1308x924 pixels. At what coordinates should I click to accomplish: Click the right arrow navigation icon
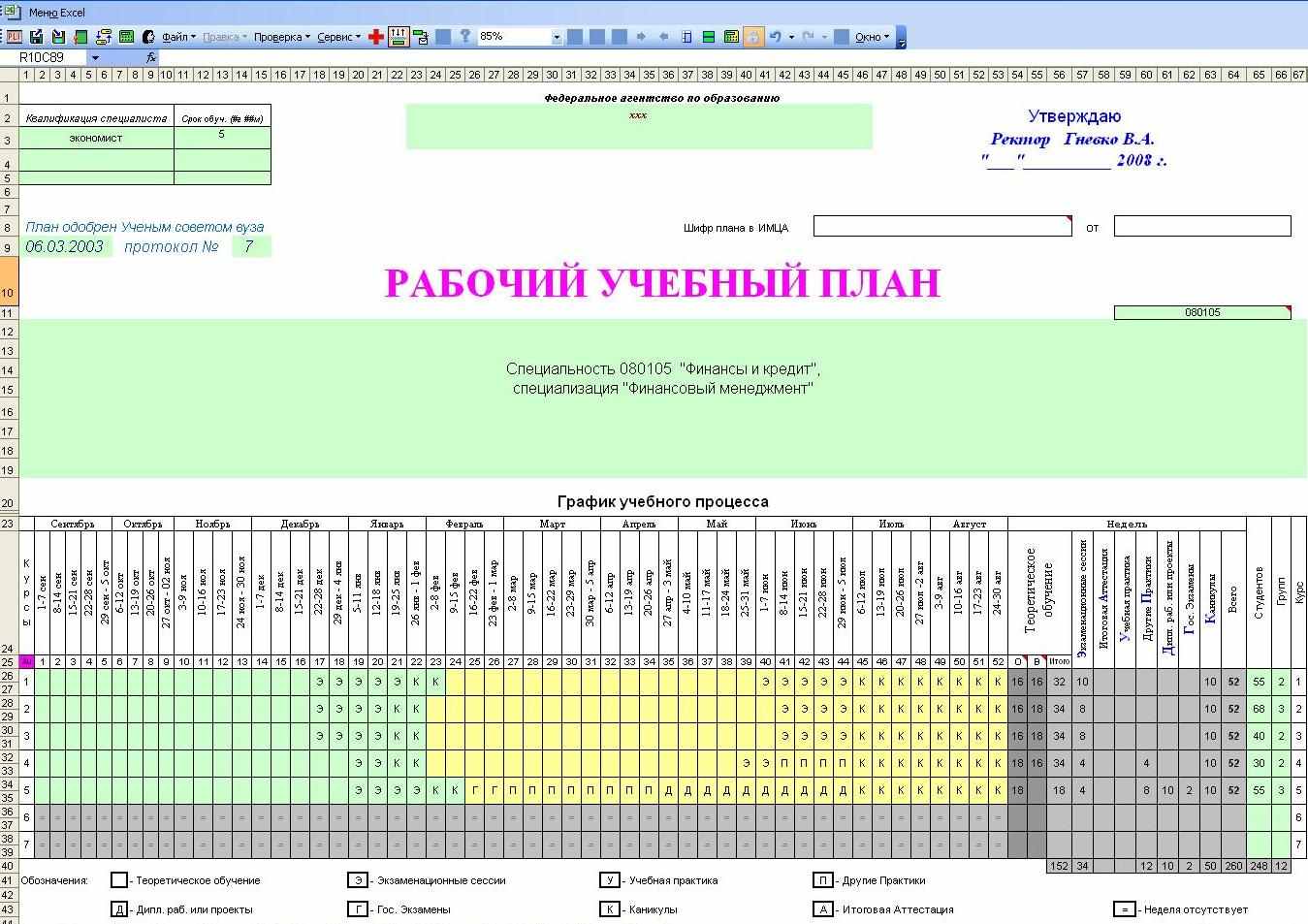click(x=641, y=37)
